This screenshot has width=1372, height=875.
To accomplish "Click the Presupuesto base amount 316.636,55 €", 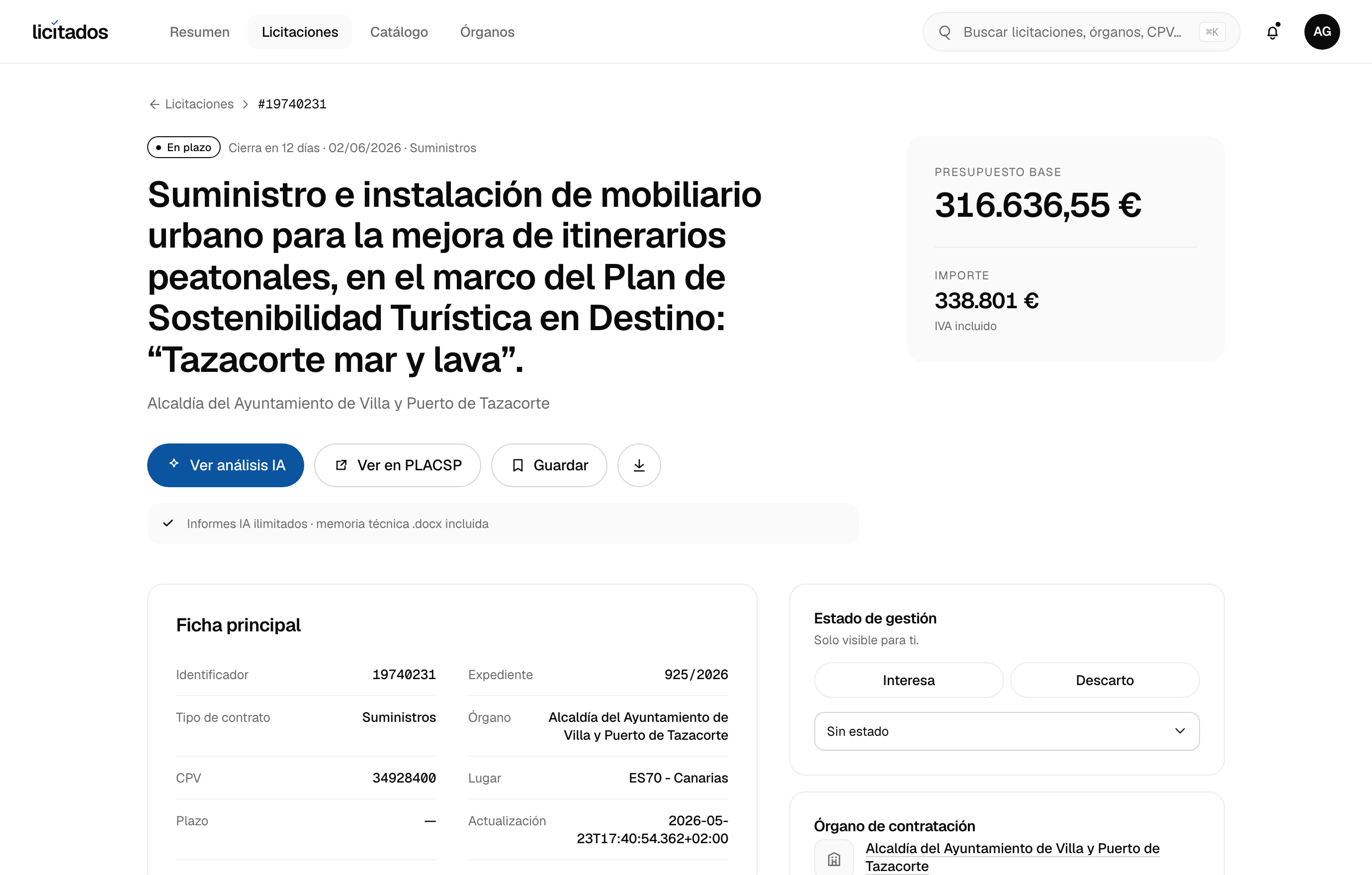I will pos(1037,205).
